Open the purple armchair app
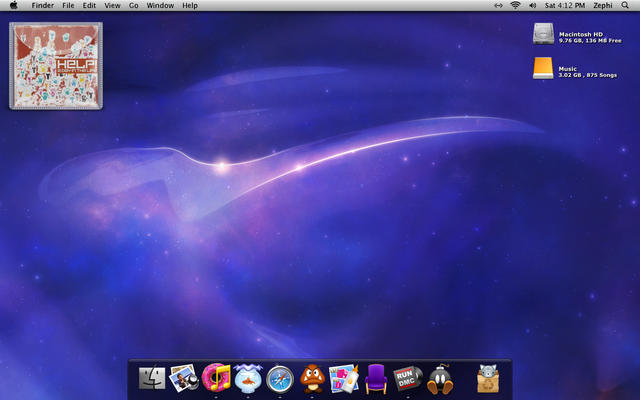 376,378
